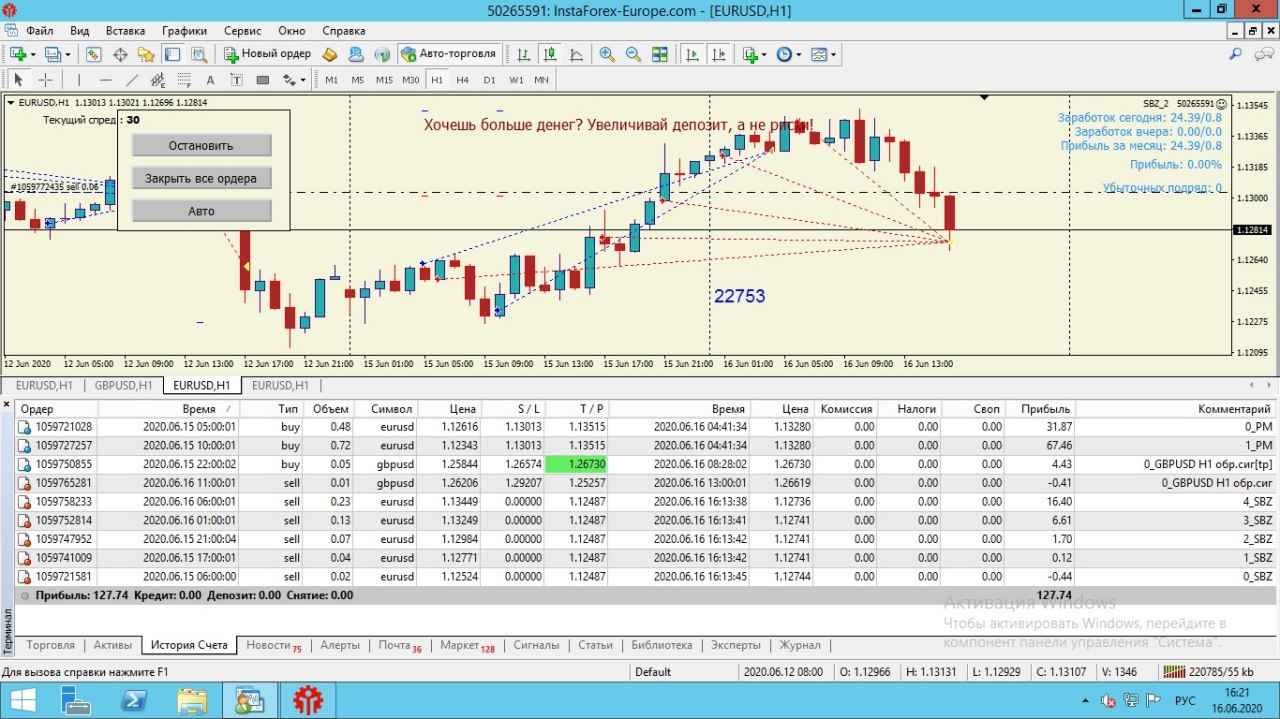Screen dimensions: 1280x719
Task: Switch to the D1 timeframe
Action: pos(489,80)
